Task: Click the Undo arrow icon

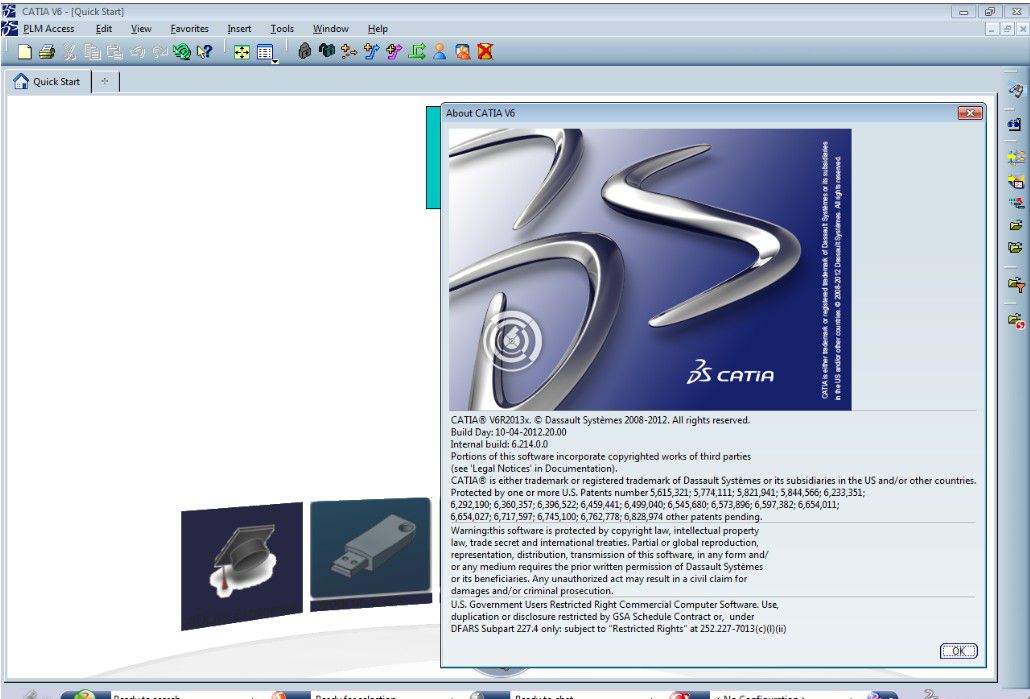Action: click(x=137, y=52)
